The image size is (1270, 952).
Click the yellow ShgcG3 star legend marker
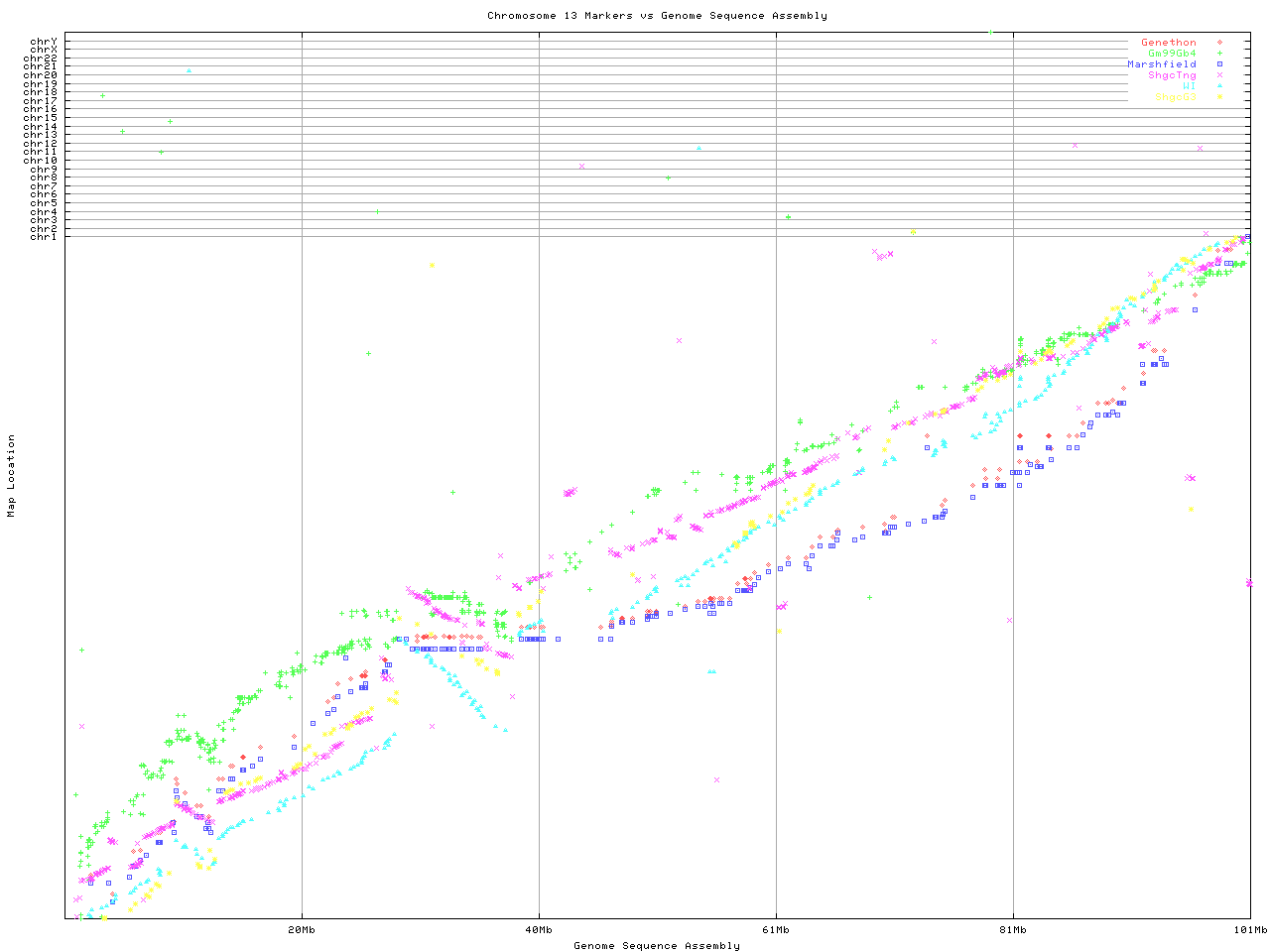(x=1219, y=97)
